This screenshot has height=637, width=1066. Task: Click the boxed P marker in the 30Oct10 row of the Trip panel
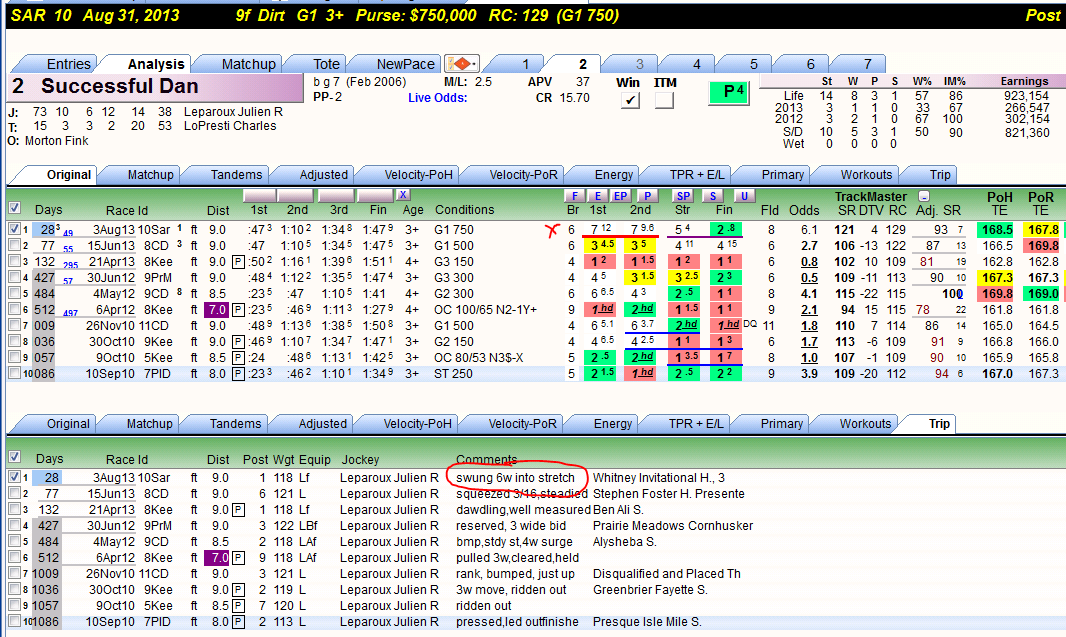tap(238, 589)
